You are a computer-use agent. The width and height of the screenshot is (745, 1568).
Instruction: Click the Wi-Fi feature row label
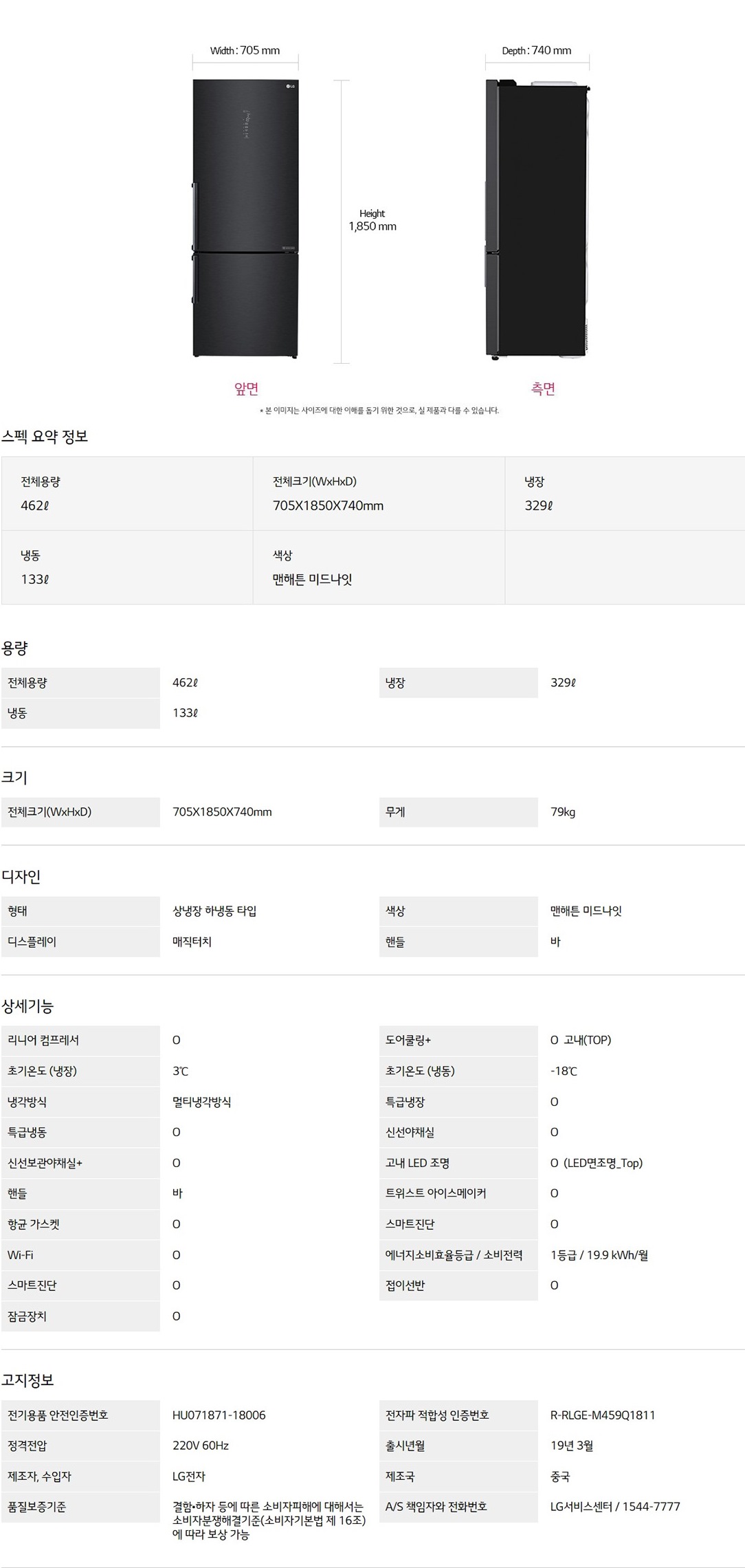pos(21,1255)
